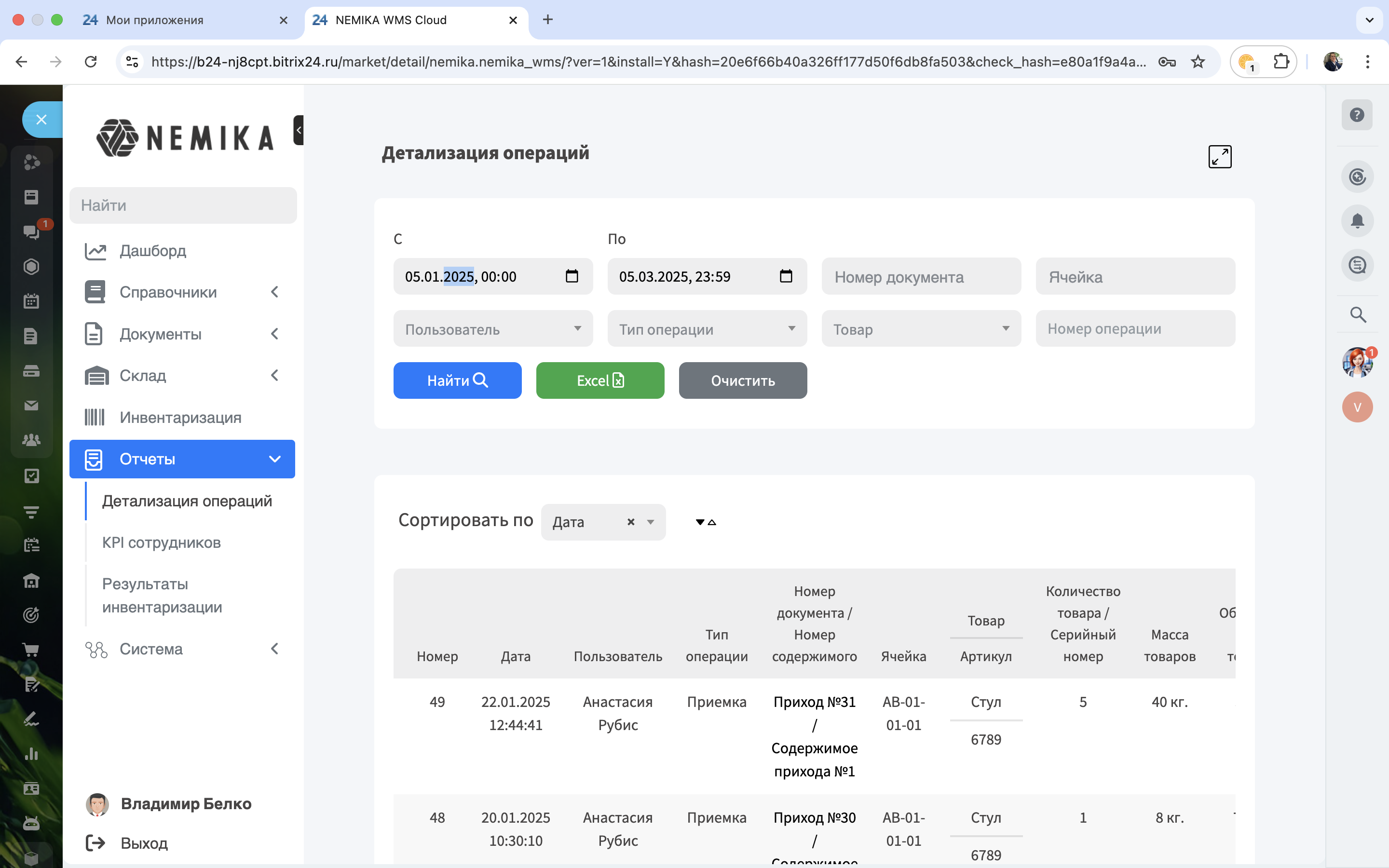Open the help question mark icon

pos(1357,115)
